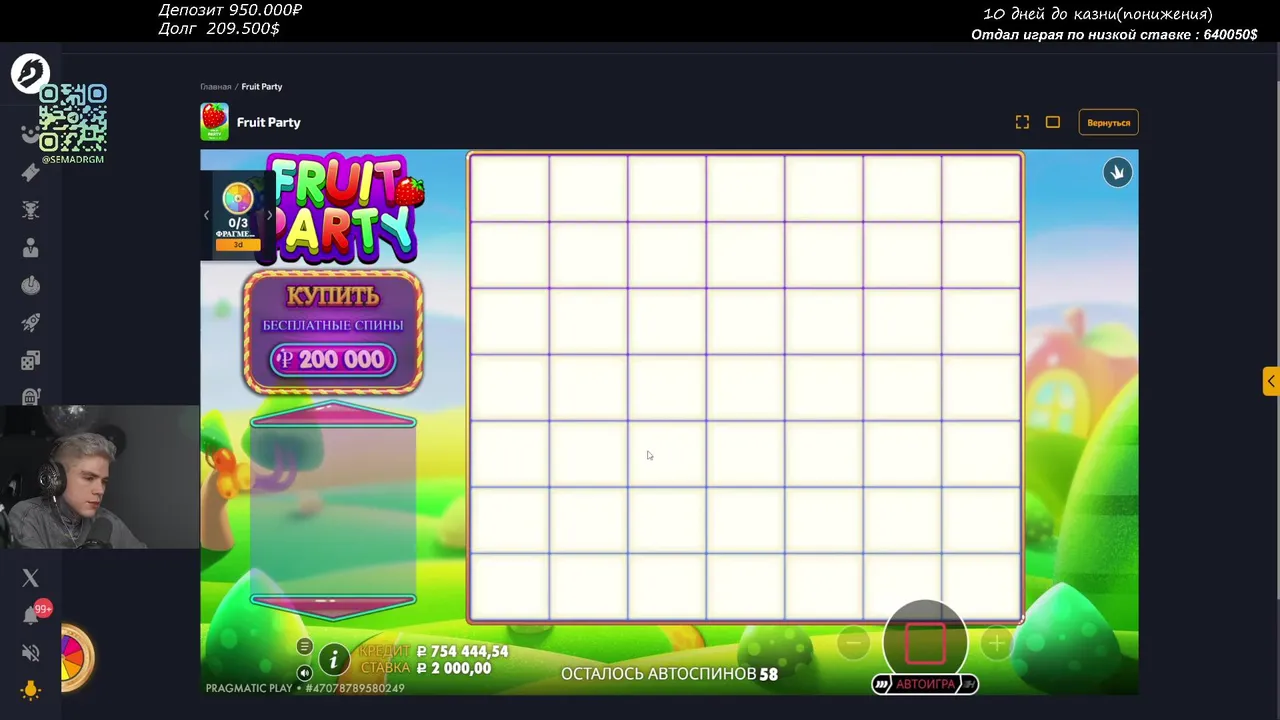Screen dimensions: 1280x720
Task: Go to previous promo with left chevron
Action: (207, 215)
